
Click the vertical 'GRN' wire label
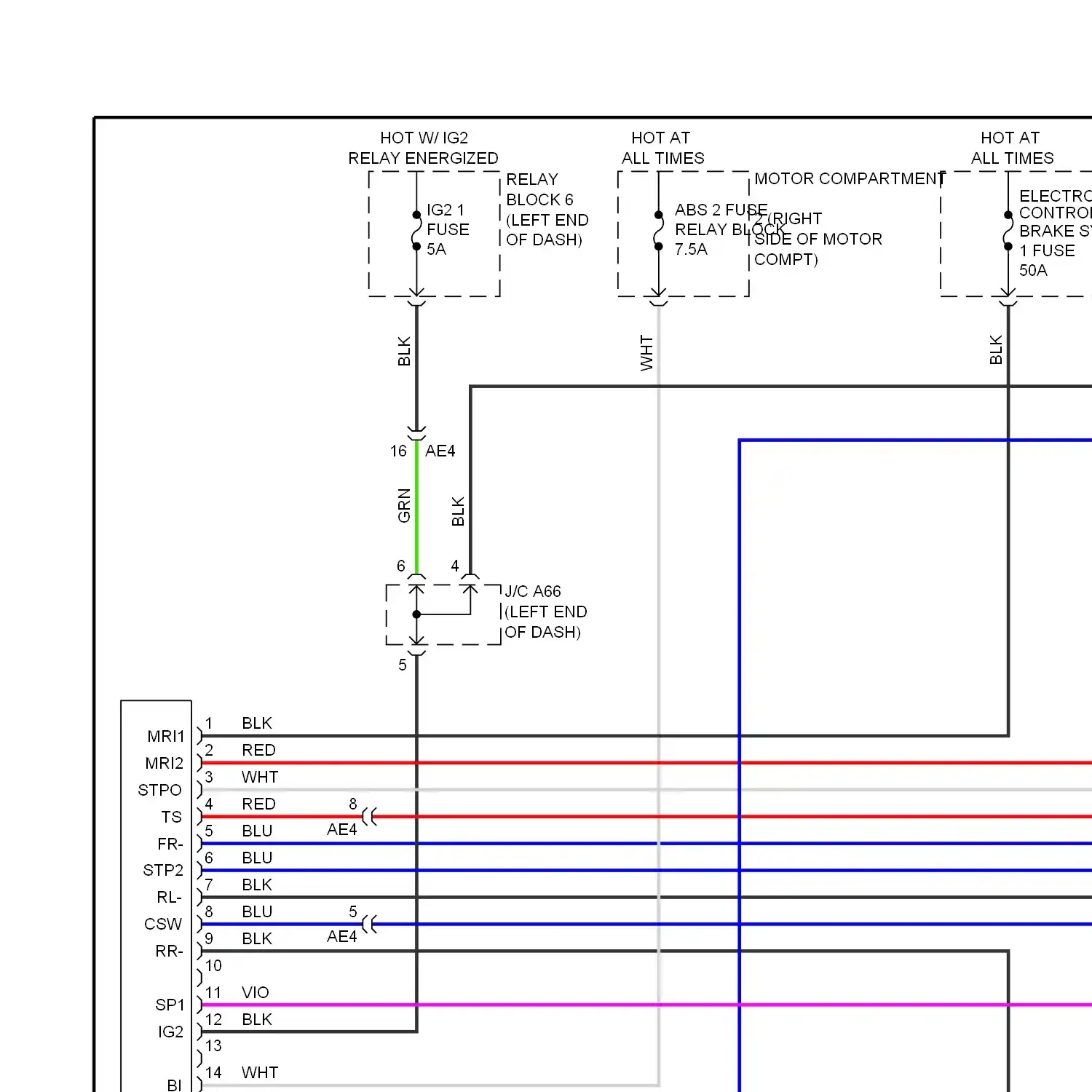point(404,505)
